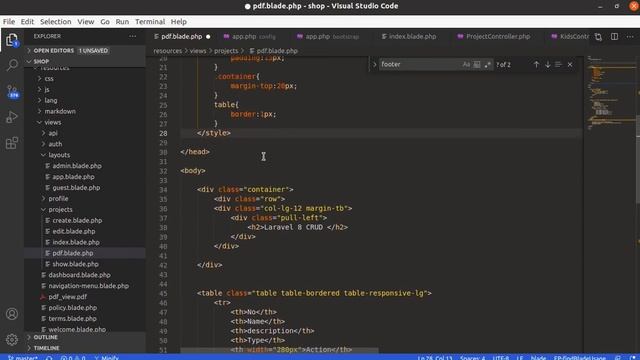Open the File menu
640x360 pixels.
pyautogui.click(x=9, y=22)
